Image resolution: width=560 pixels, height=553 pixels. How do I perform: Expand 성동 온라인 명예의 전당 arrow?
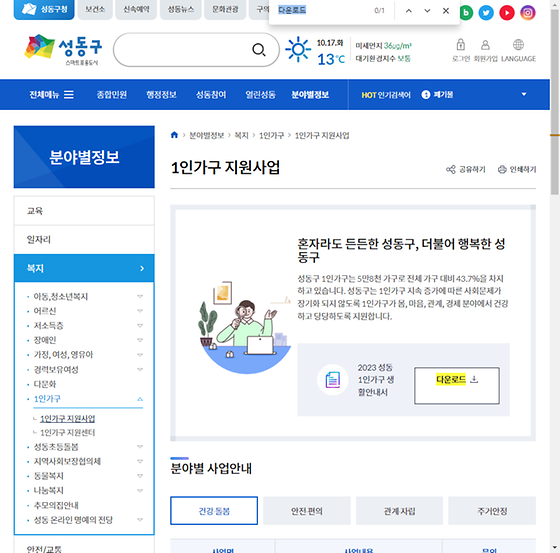click(x=140, y=520)
